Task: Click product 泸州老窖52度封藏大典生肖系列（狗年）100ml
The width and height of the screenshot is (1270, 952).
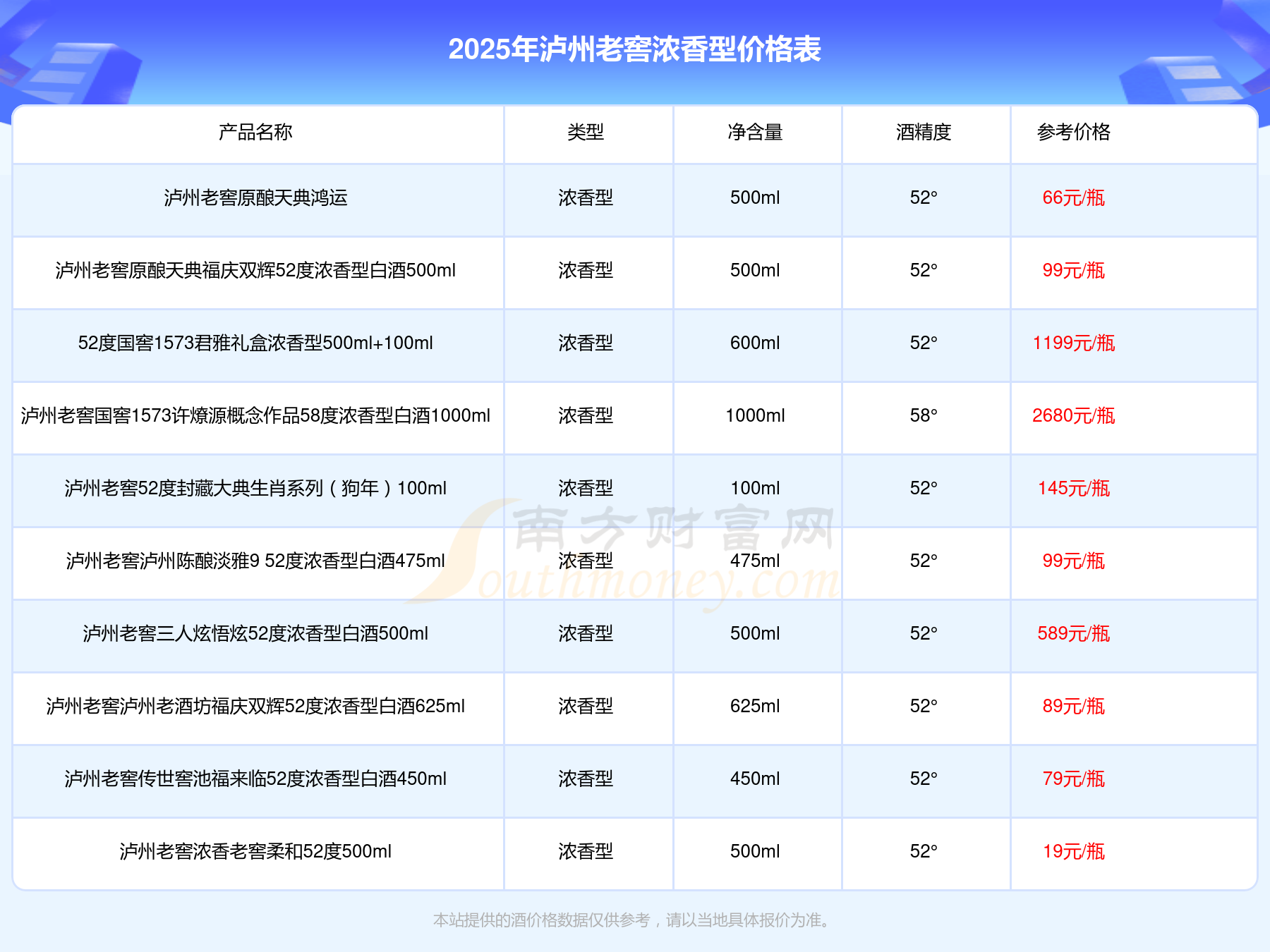Action: 255,488
